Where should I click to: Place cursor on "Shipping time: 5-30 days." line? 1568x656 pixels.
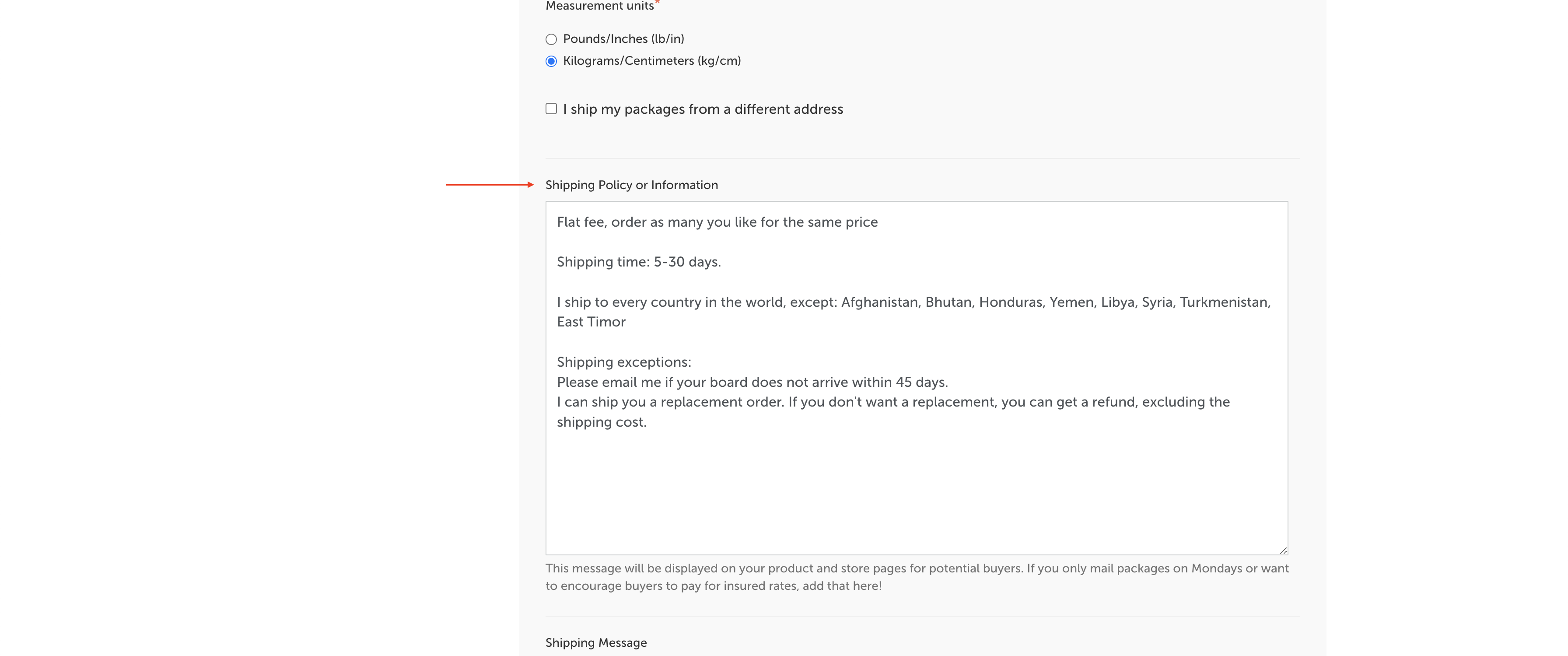(x=638, y=262)
